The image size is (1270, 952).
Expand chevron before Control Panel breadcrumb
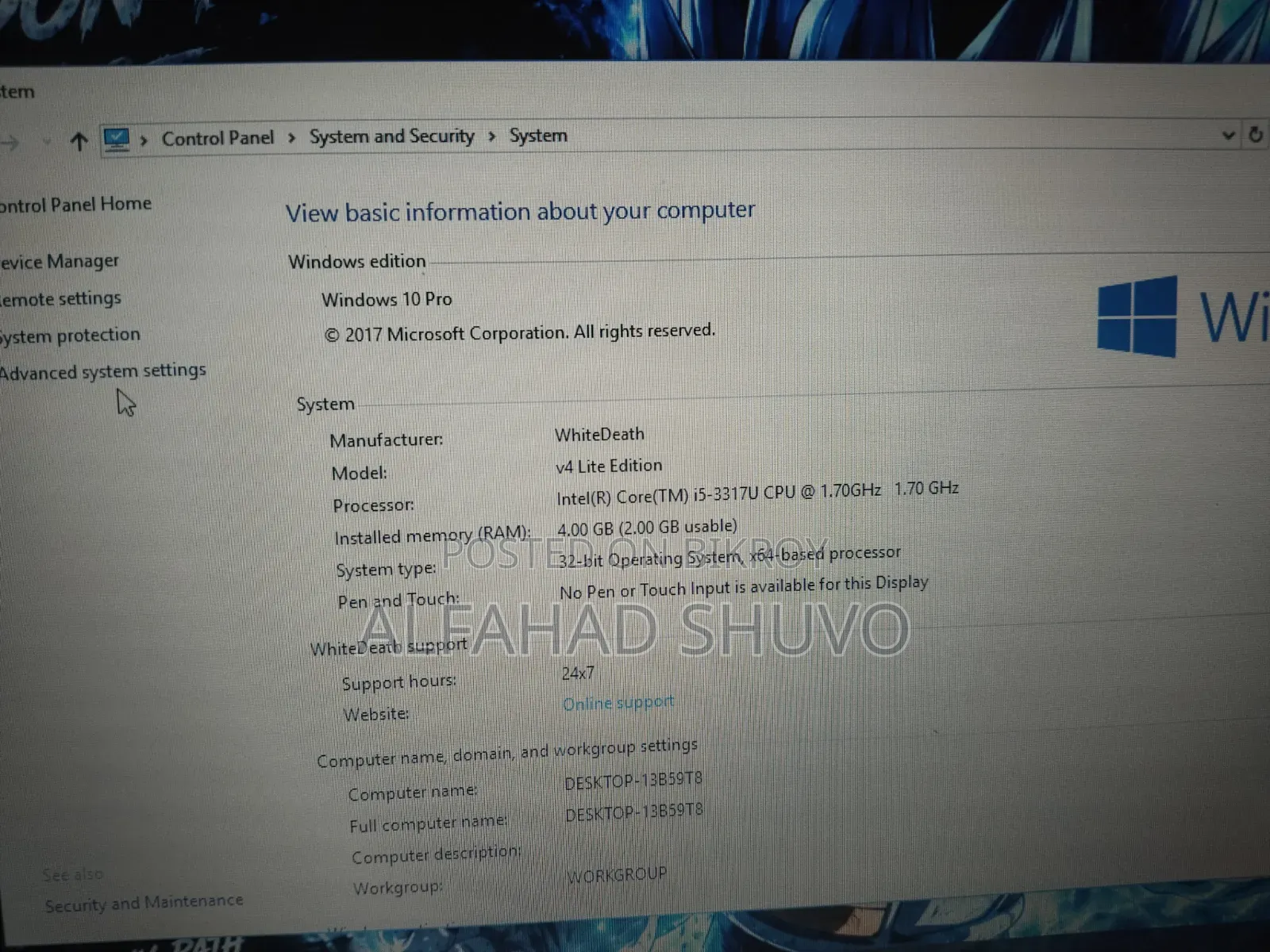(x=144, y=140)
